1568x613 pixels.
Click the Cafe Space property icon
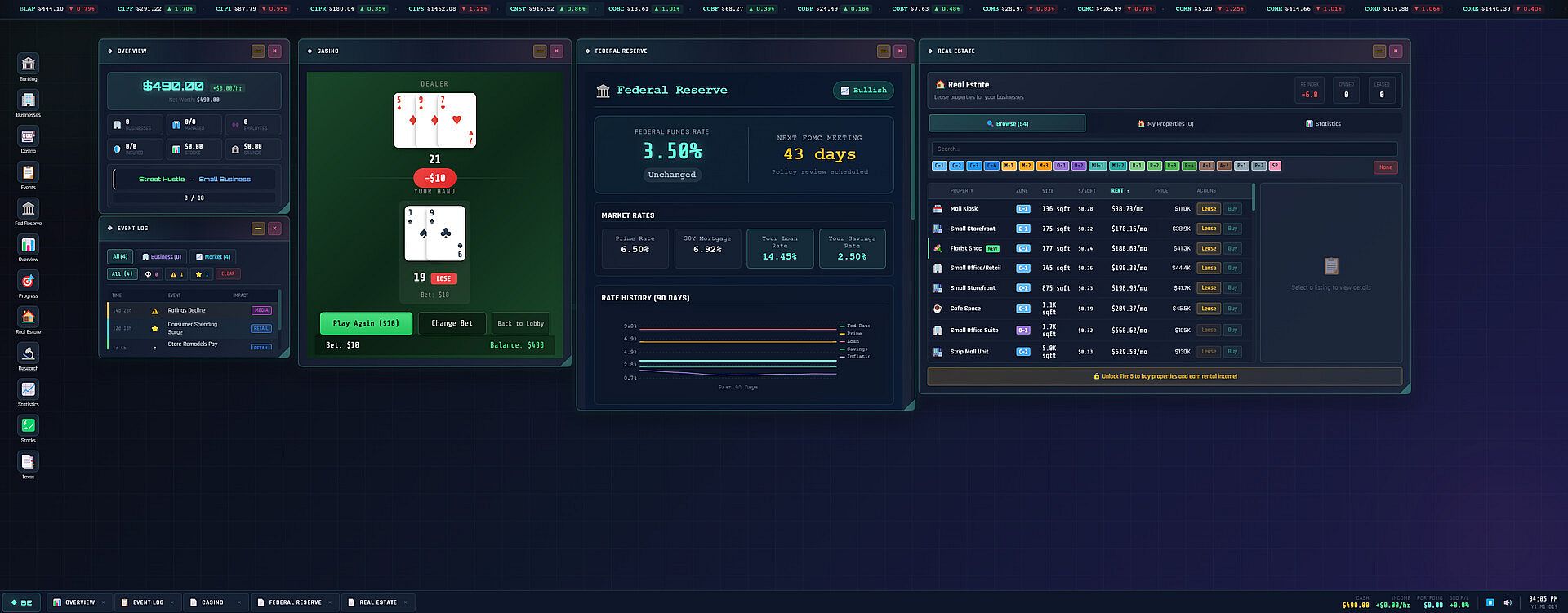(938, 309)
